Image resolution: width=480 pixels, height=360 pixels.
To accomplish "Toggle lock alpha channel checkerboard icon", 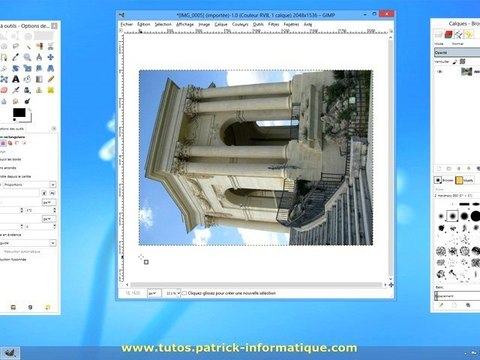I will (x=462, y=62).
